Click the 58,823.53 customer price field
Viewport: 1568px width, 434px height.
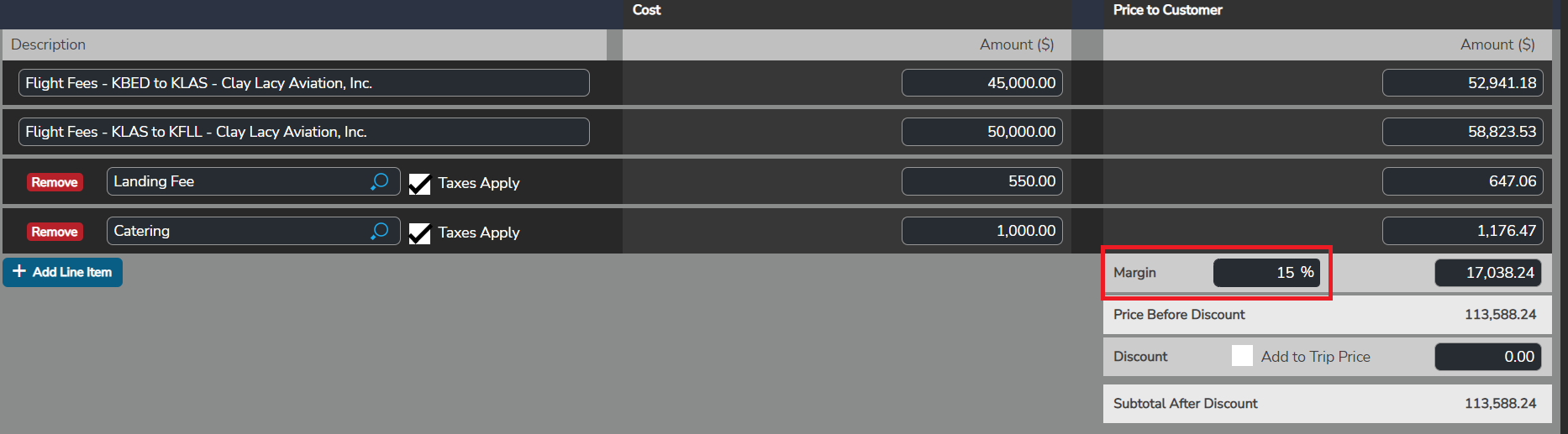click(1462, 132)
